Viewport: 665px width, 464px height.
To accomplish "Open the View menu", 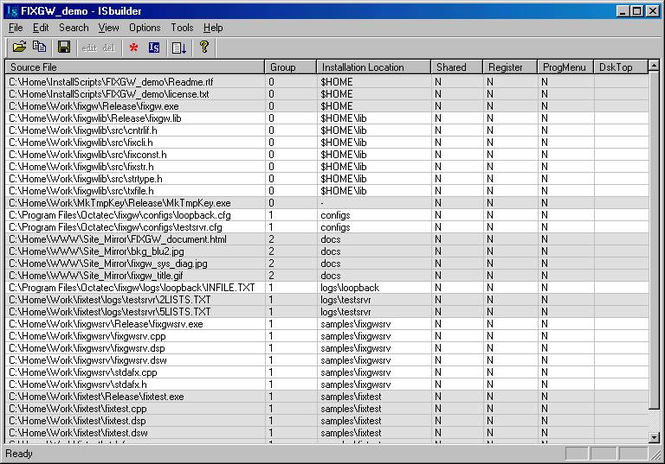I will pyautogui.click(x=109, y=28).
